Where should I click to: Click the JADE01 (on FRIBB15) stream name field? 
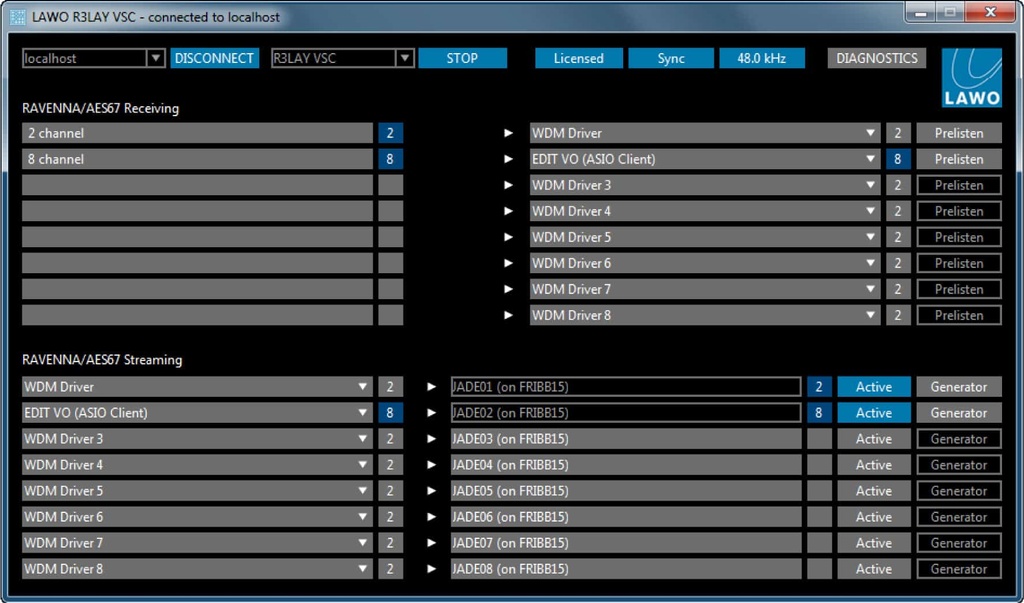tap(626, 387)
